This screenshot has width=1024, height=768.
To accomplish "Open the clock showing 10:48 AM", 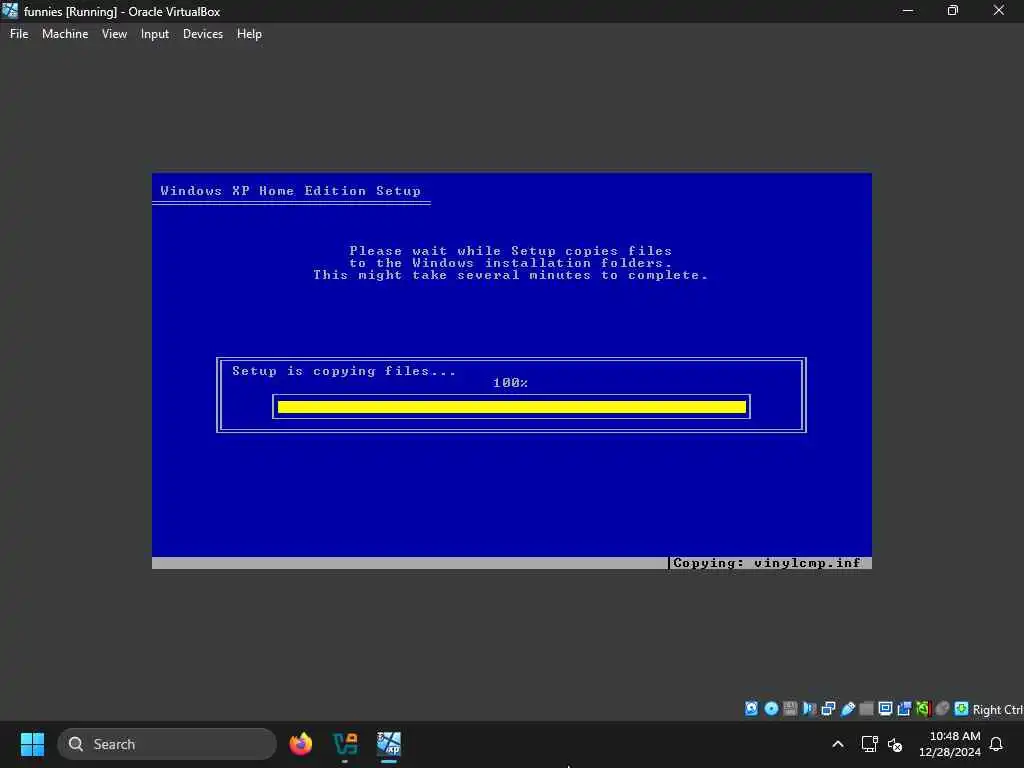I will (950, 744).
